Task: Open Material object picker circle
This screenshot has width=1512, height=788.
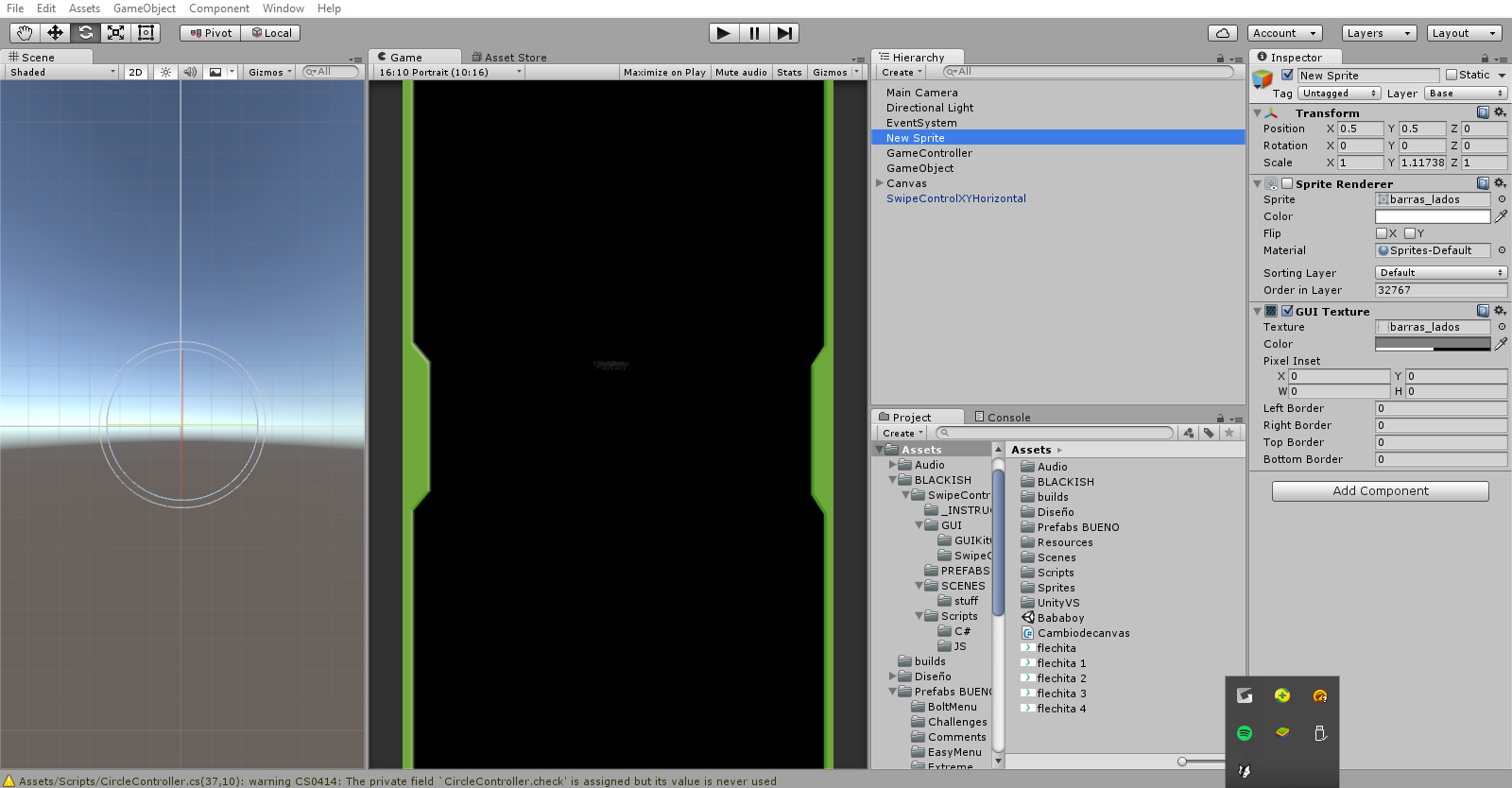Action: pos(1502,250)
